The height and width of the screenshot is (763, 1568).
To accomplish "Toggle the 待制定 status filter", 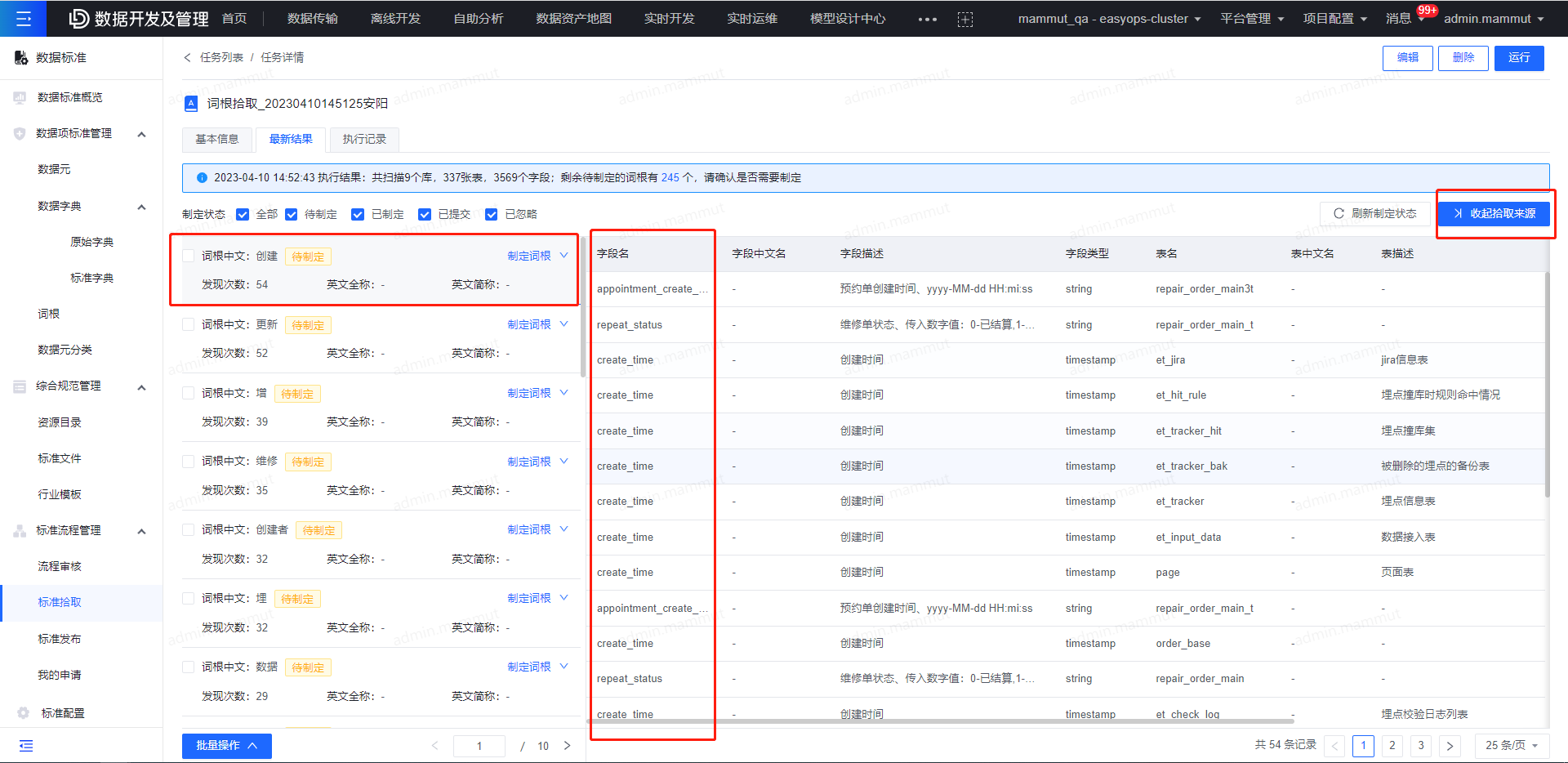I will click(292, 214).
